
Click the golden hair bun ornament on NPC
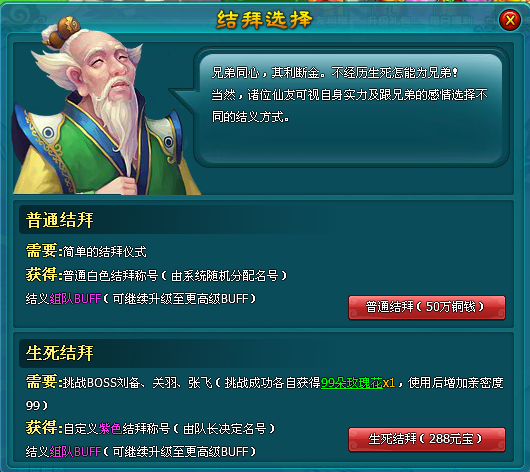click(x=64, y=31)
